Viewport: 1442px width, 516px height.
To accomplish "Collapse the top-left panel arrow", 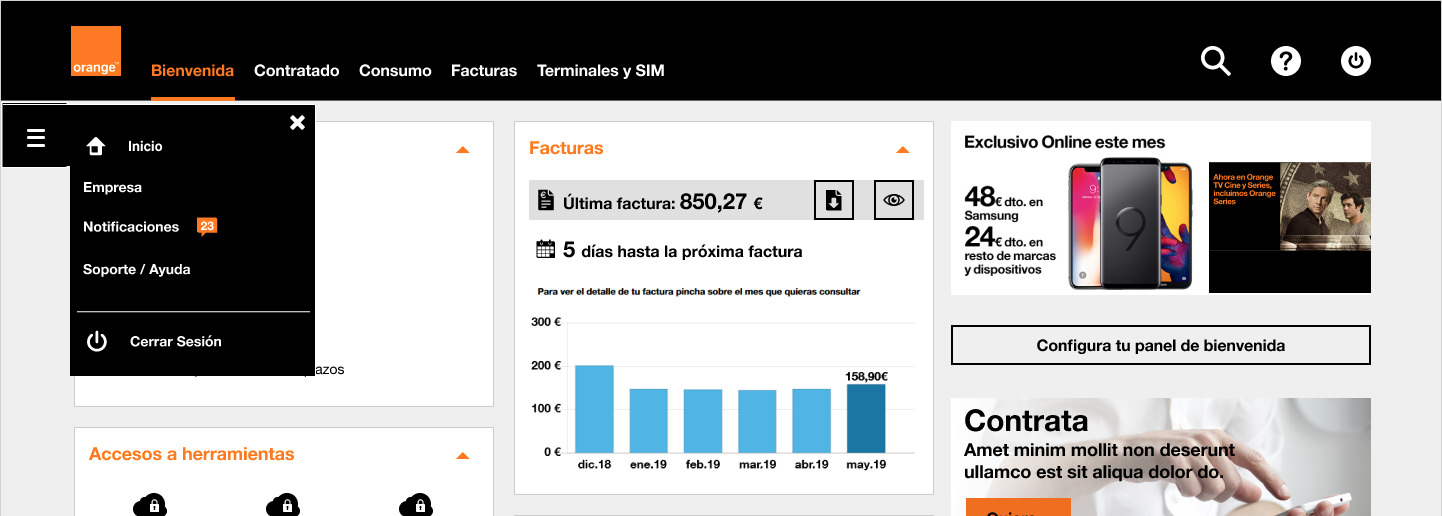I will [x=462, y=150].
